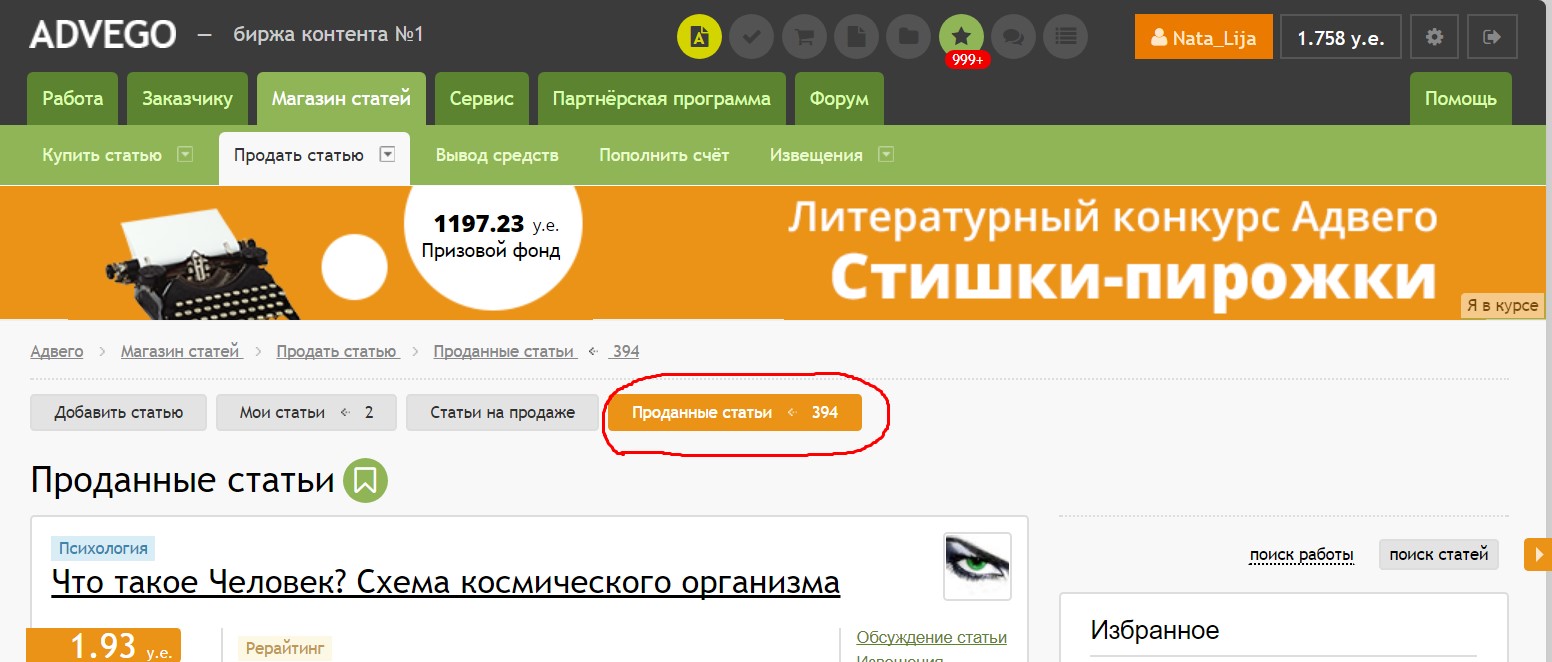The image size is (1552, 662).
Task: Open the shopping cart icon in header
Action: [x=804, y=37]
